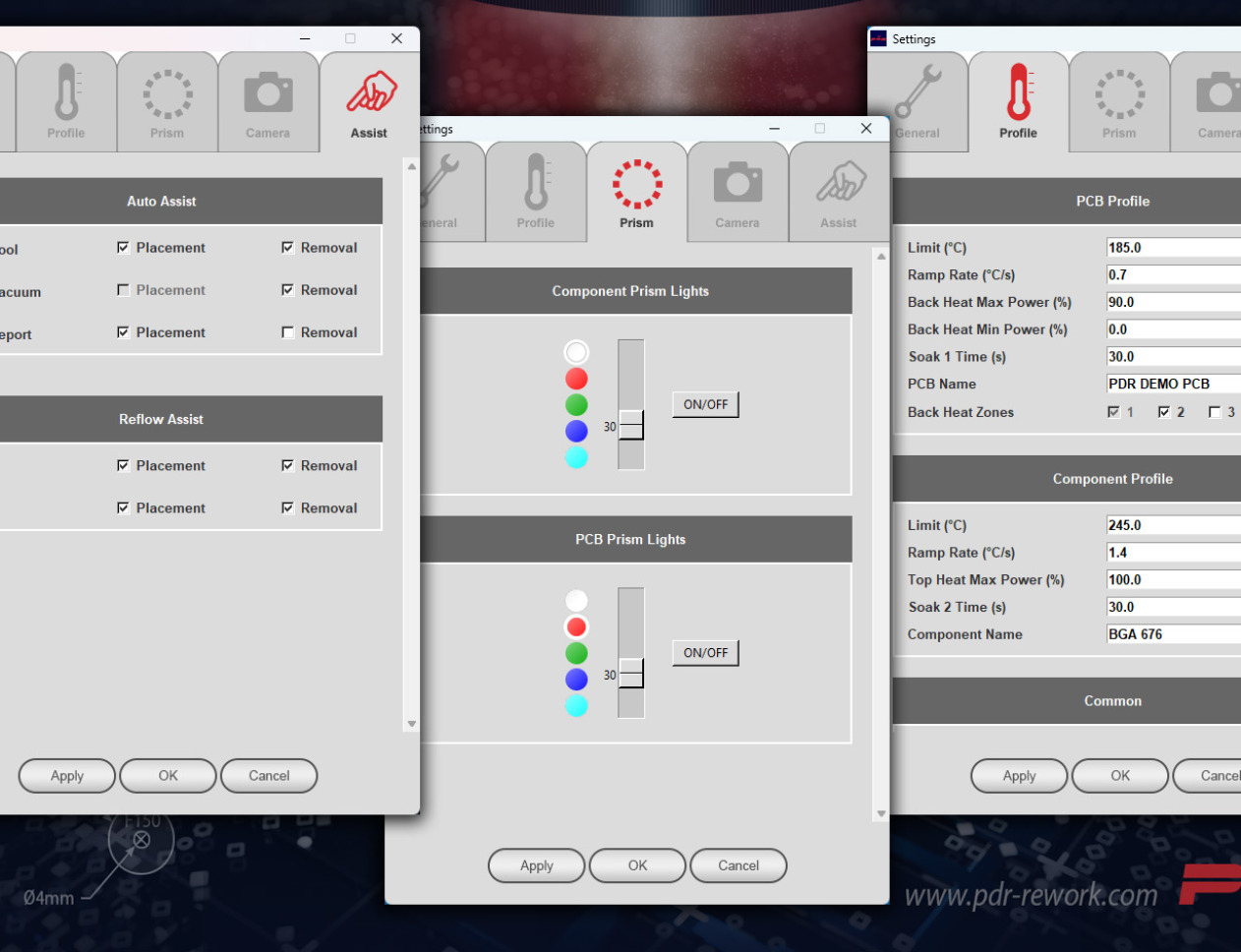Toggle first Reflow Assist Removal checkbox
Image resolution: width=1241 pixels, height=952 pixels.
click(x=287, y=465)
